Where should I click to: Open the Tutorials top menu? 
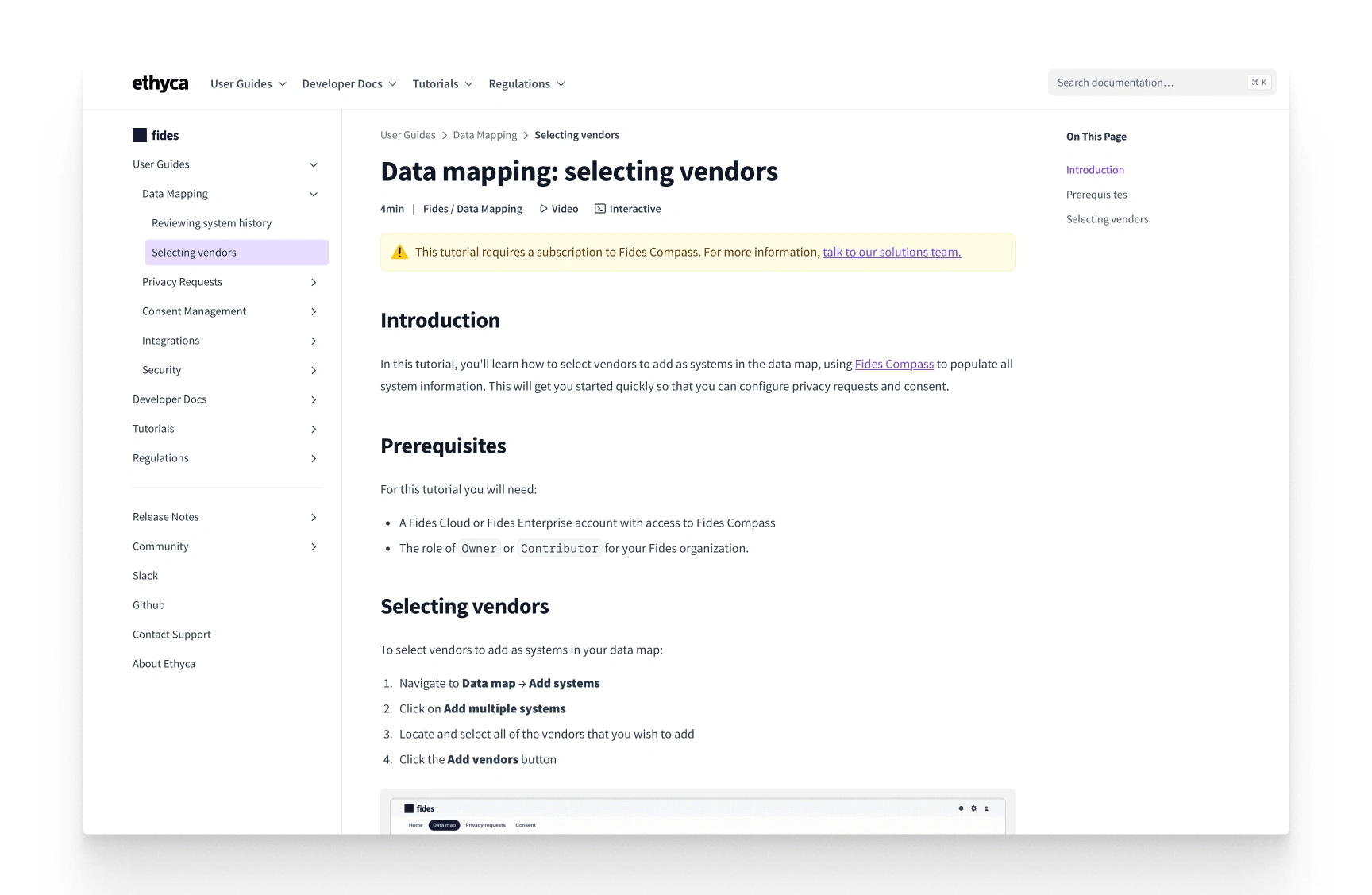coord(442,84)
